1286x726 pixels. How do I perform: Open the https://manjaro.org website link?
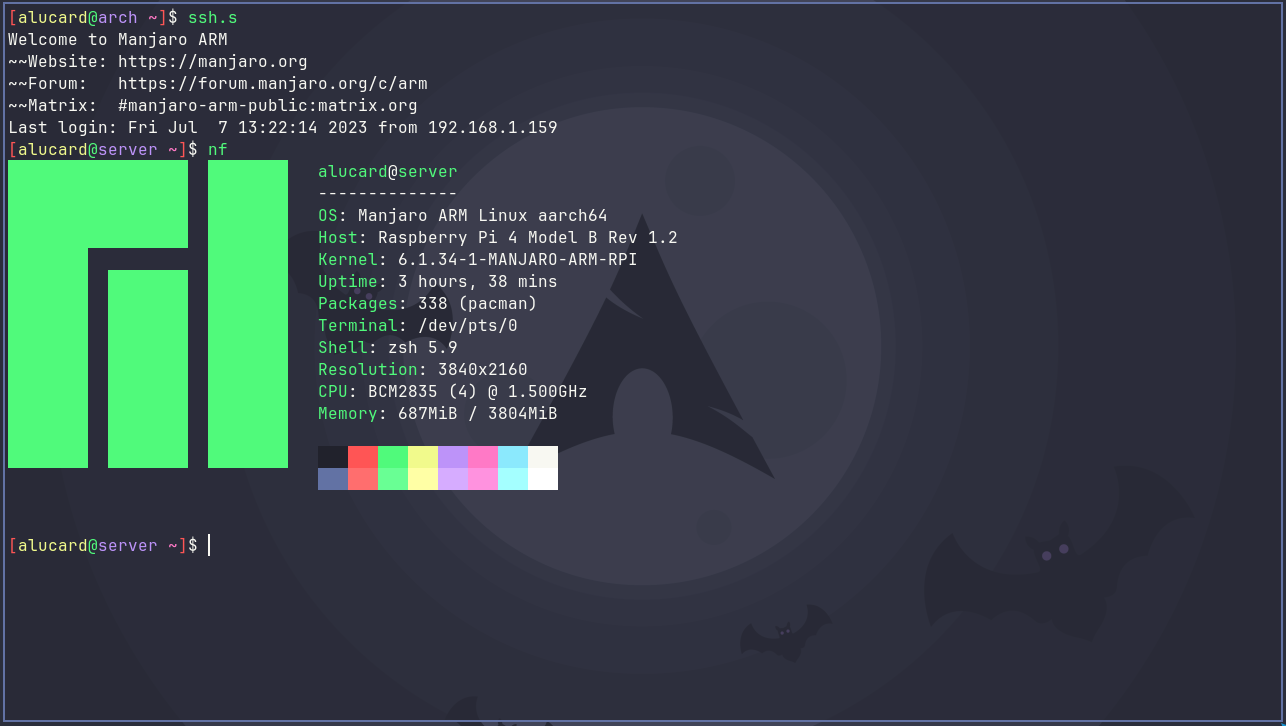[213, 62]
